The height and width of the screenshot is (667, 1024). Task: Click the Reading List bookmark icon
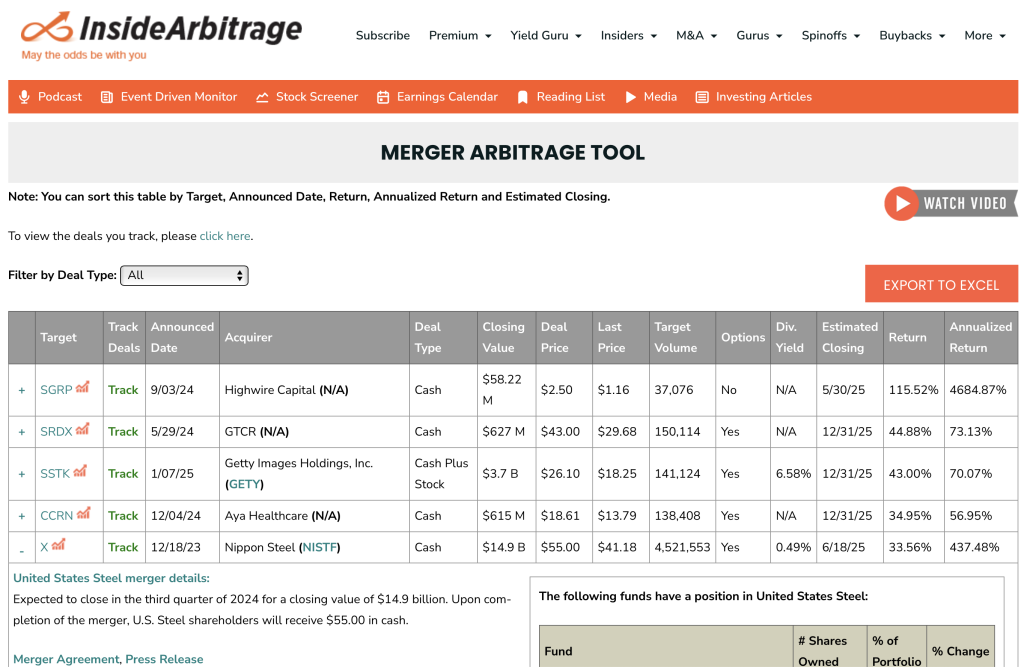coord(522,97)
